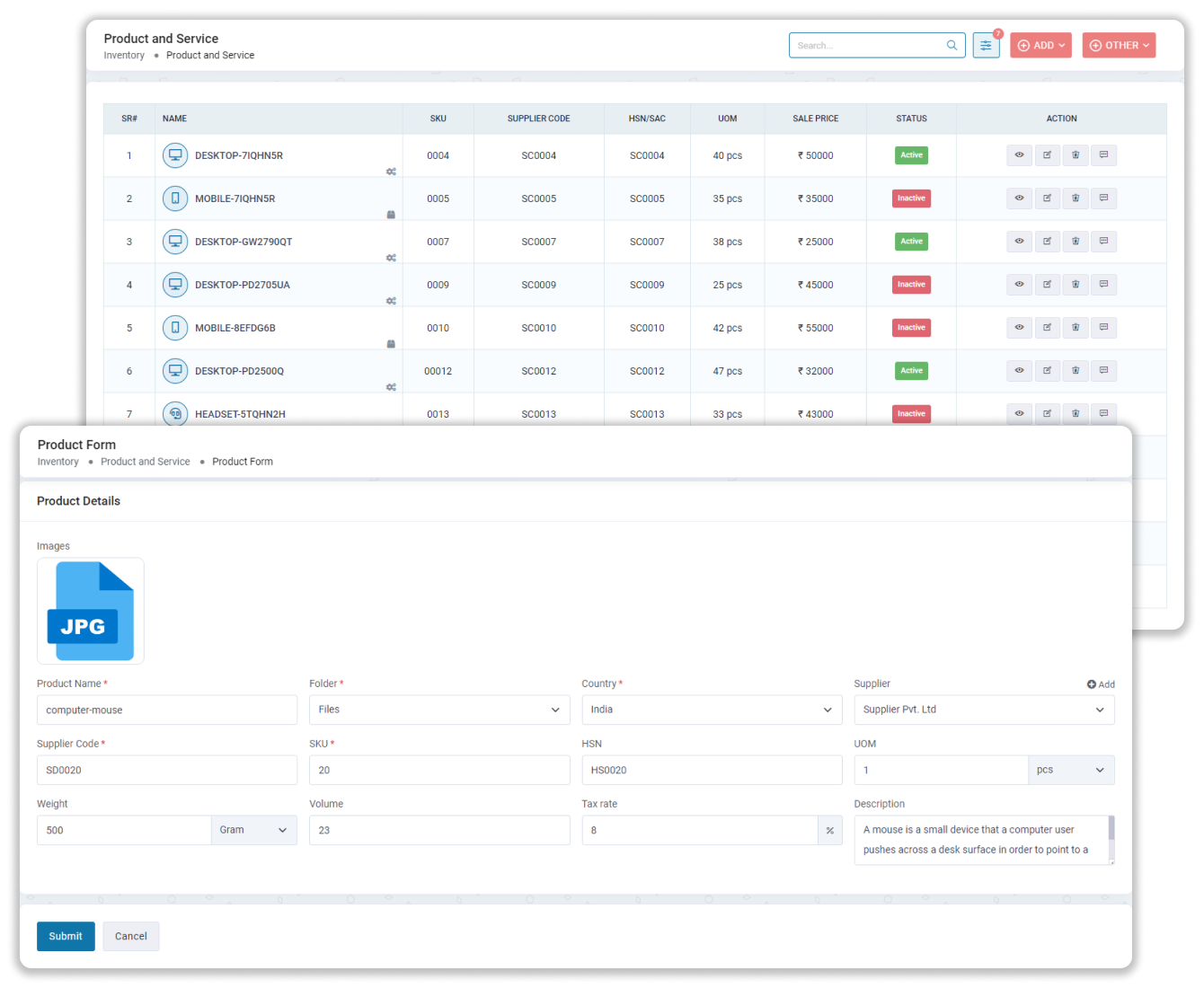Click Product and Service in the Product Form breadcrumb
Image resolution: width=1204 pixels, height=988 pixels.
[145, 461]
